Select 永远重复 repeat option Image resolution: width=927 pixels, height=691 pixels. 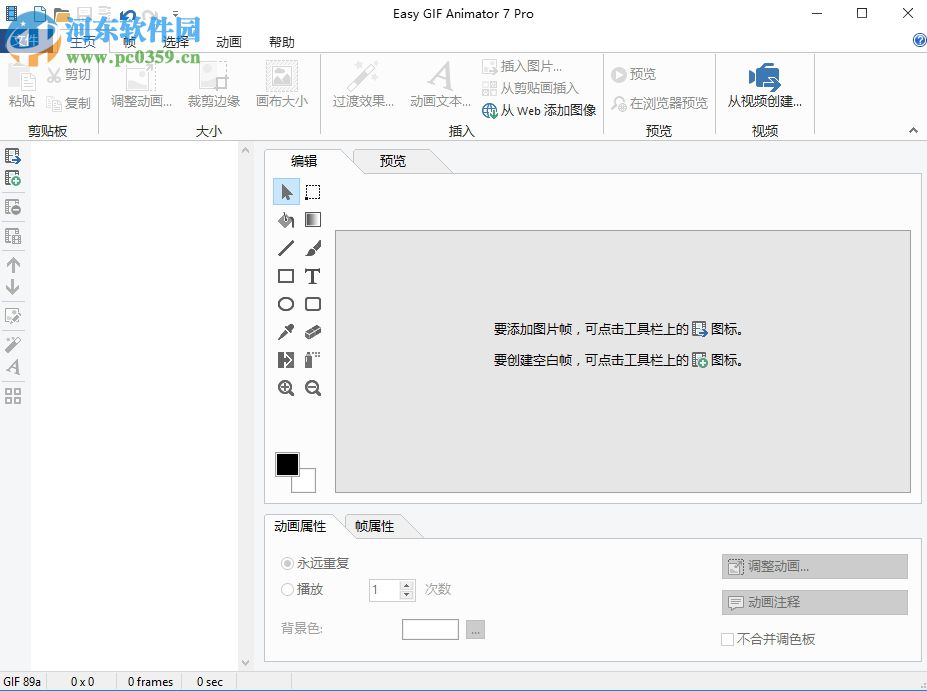tap(287, 563)
